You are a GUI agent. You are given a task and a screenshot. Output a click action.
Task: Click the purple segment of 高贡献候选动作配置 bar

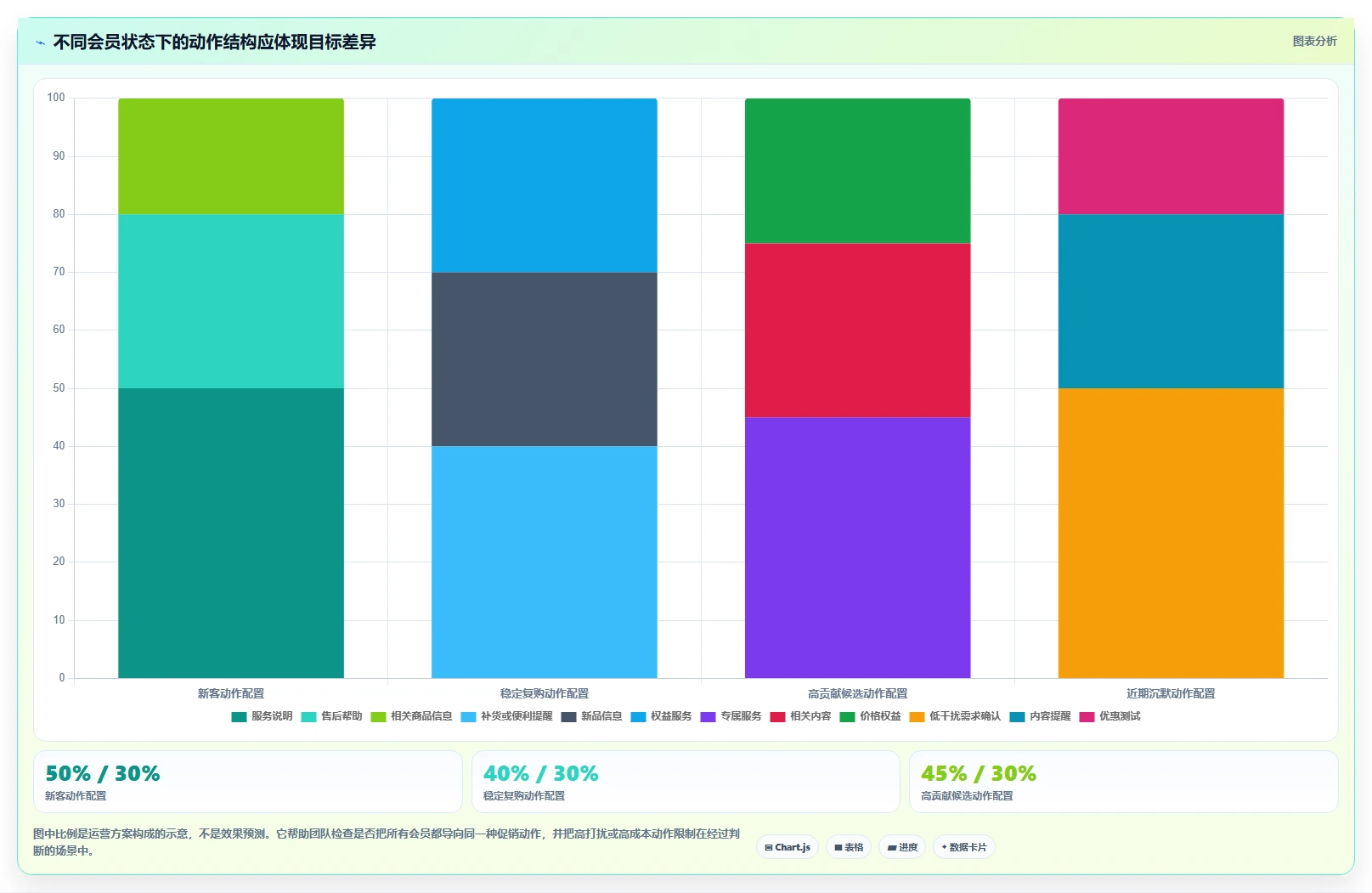pyautogui.click(x=858, y=547)
